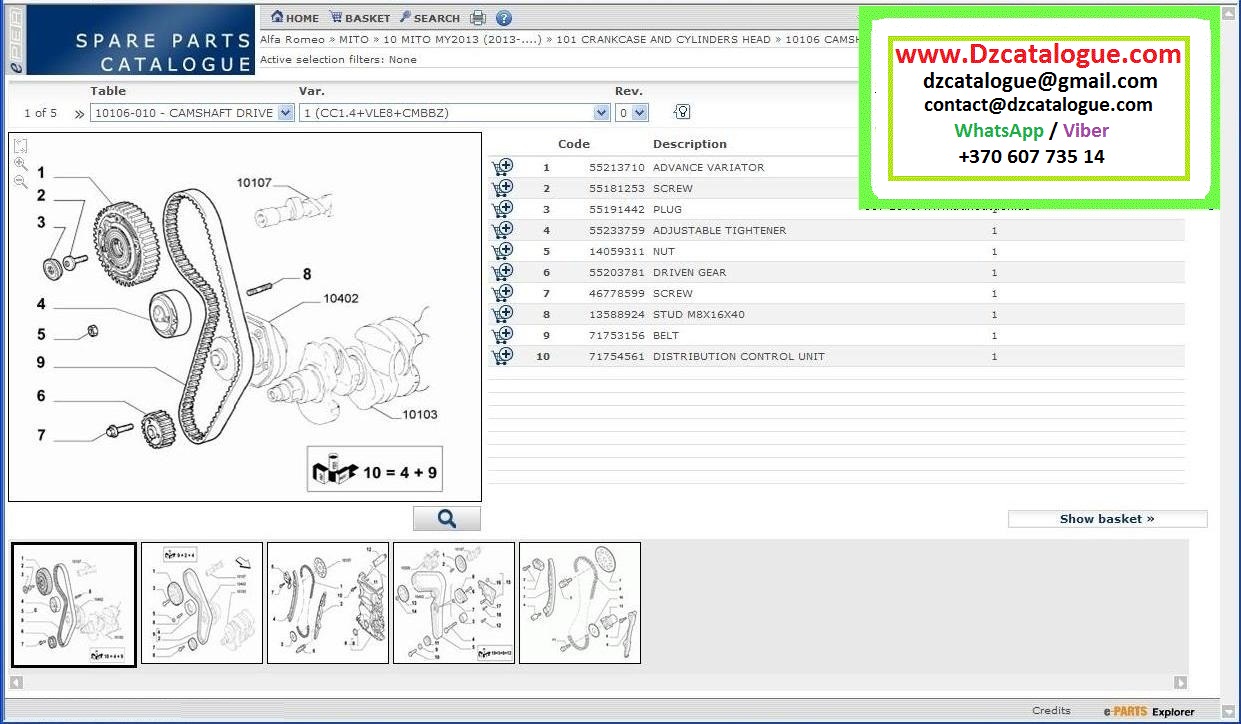Viewport: 1241px width, 724px height.
Task: Click the STUD M8X16X40 description
Action: 698,314
